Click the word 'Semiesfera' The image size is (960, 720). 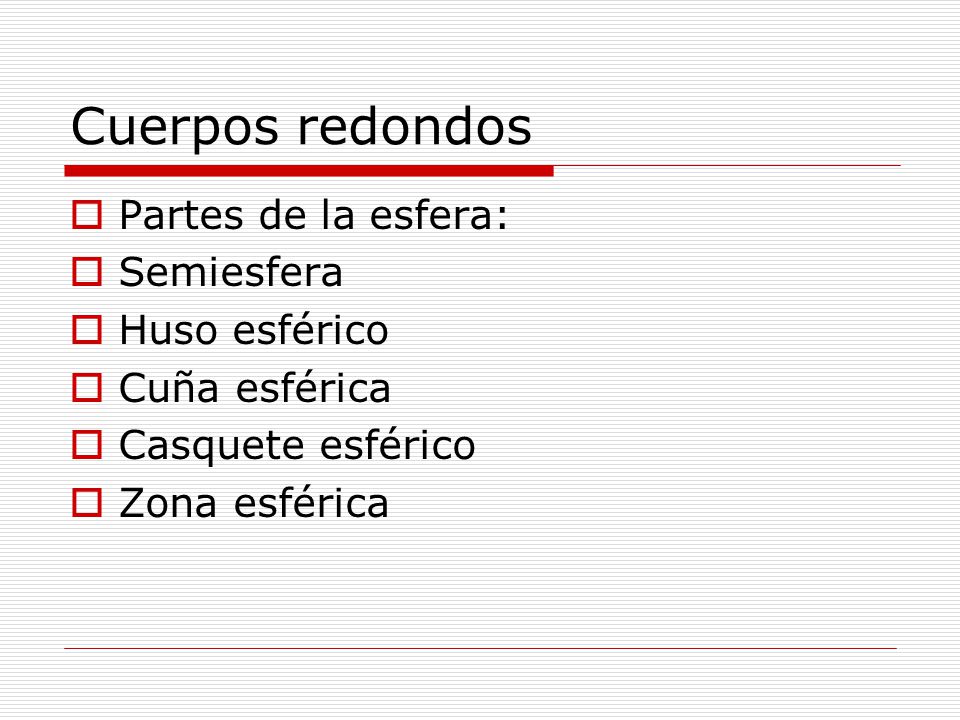[x=231, y=272]
